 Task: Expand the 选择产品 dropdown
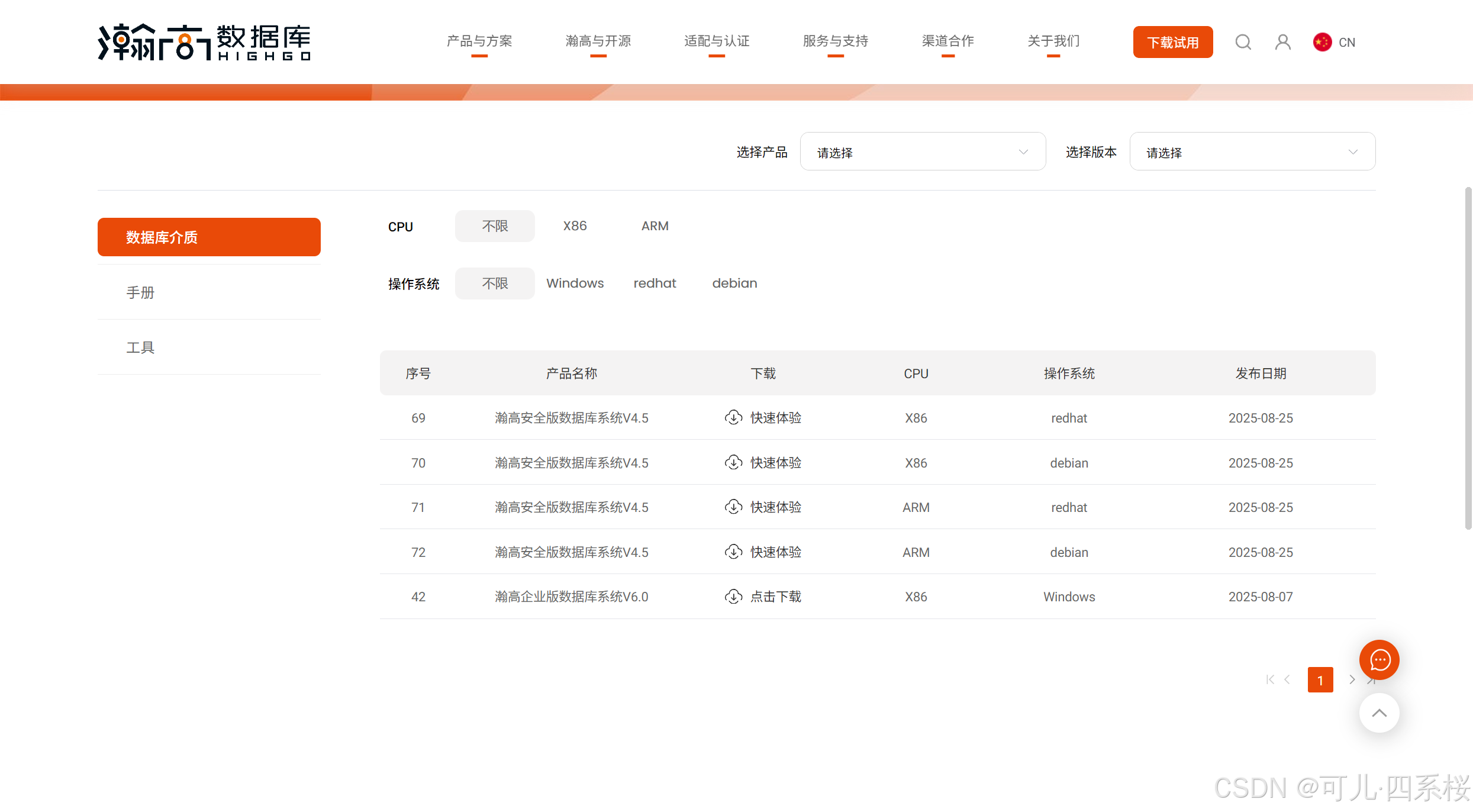pos(922,152)
